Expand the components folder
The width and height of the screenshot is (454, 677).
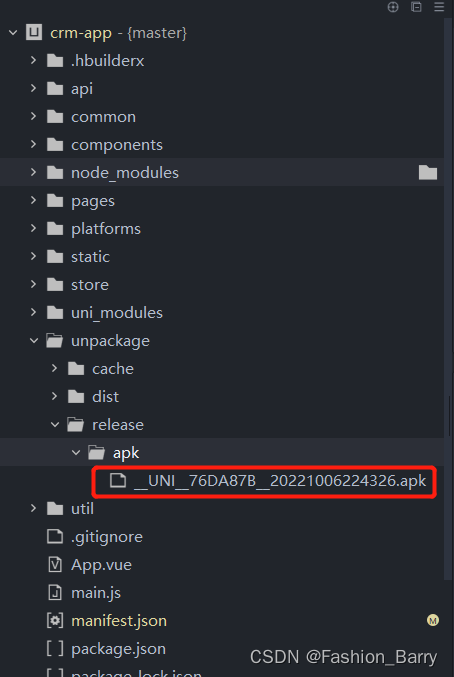[34, 144]
